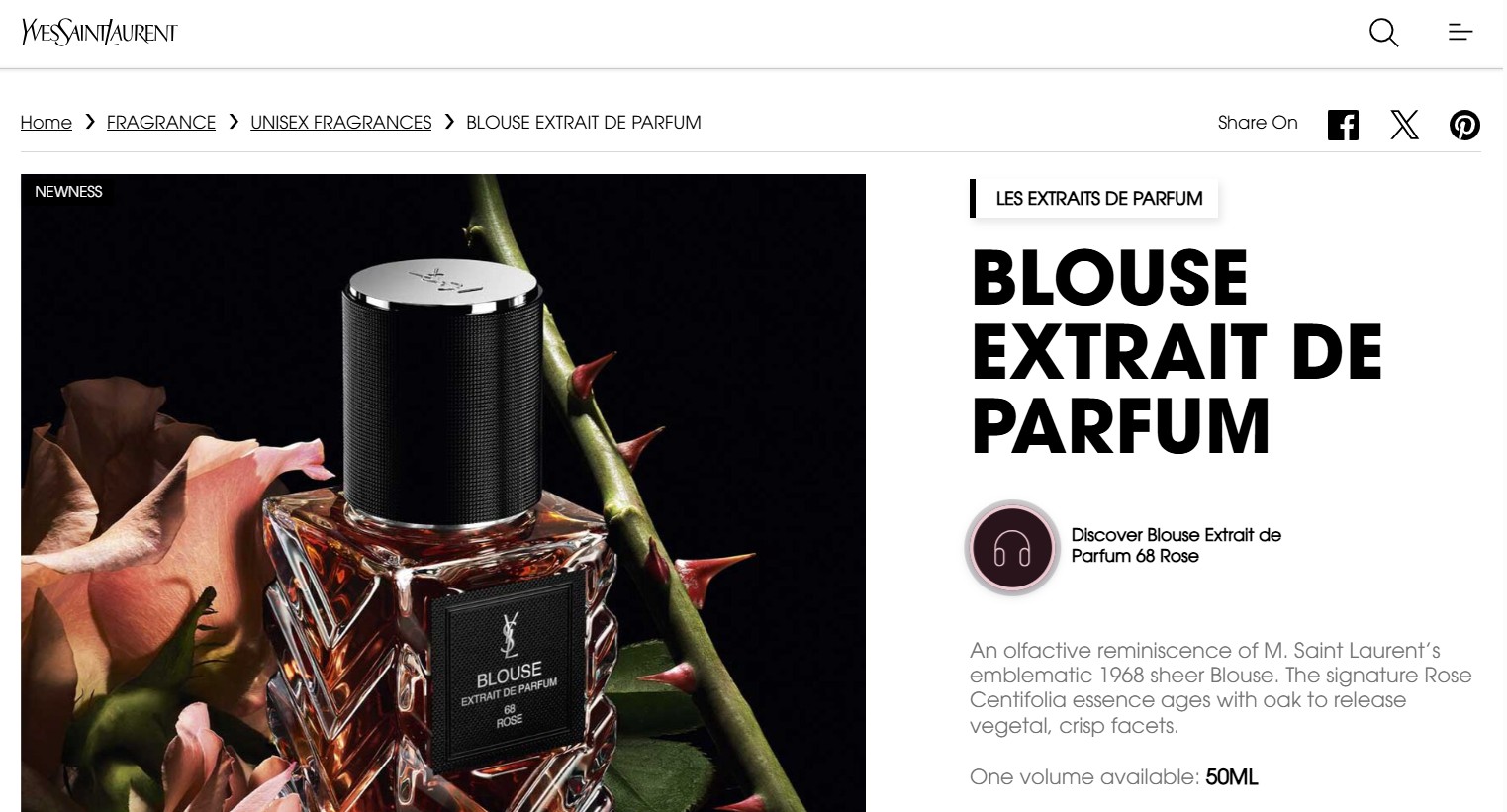The width and height of the screenshot is (1507, 812).
Task: Go to Home breadcrumb link
Action: pyautogui.click(x=47, y=123)
